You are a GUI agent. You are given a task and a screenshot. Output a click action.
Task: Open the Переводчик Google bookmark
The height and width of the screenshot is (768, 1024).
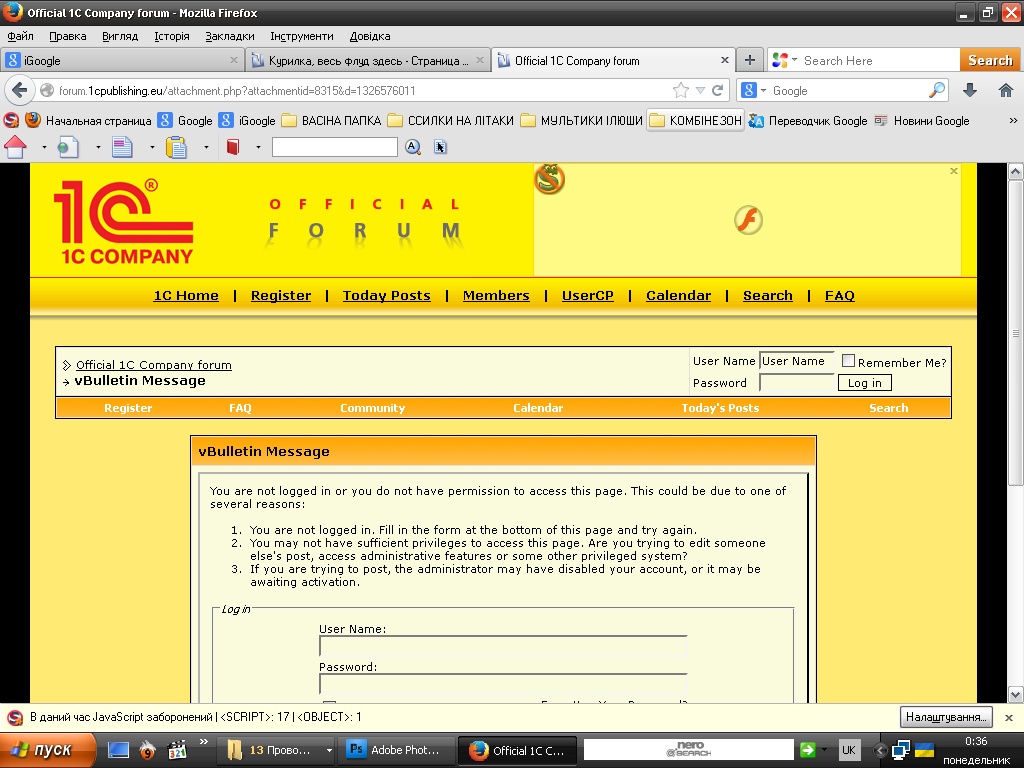pyautogui.click(x=808, y=120)
